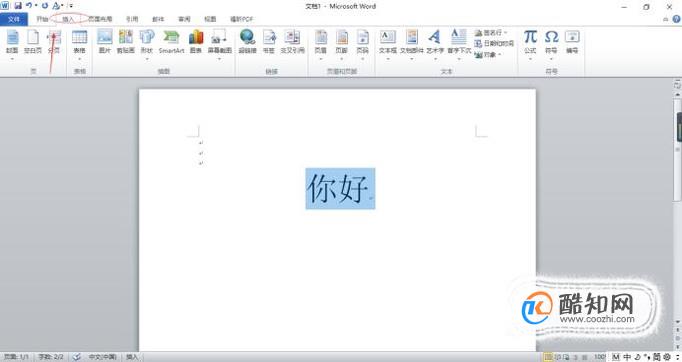This screenshot has width=682, height=362.
Task: Open the WordArt (艺术字) gallery
Action: (x=435, y=43)
